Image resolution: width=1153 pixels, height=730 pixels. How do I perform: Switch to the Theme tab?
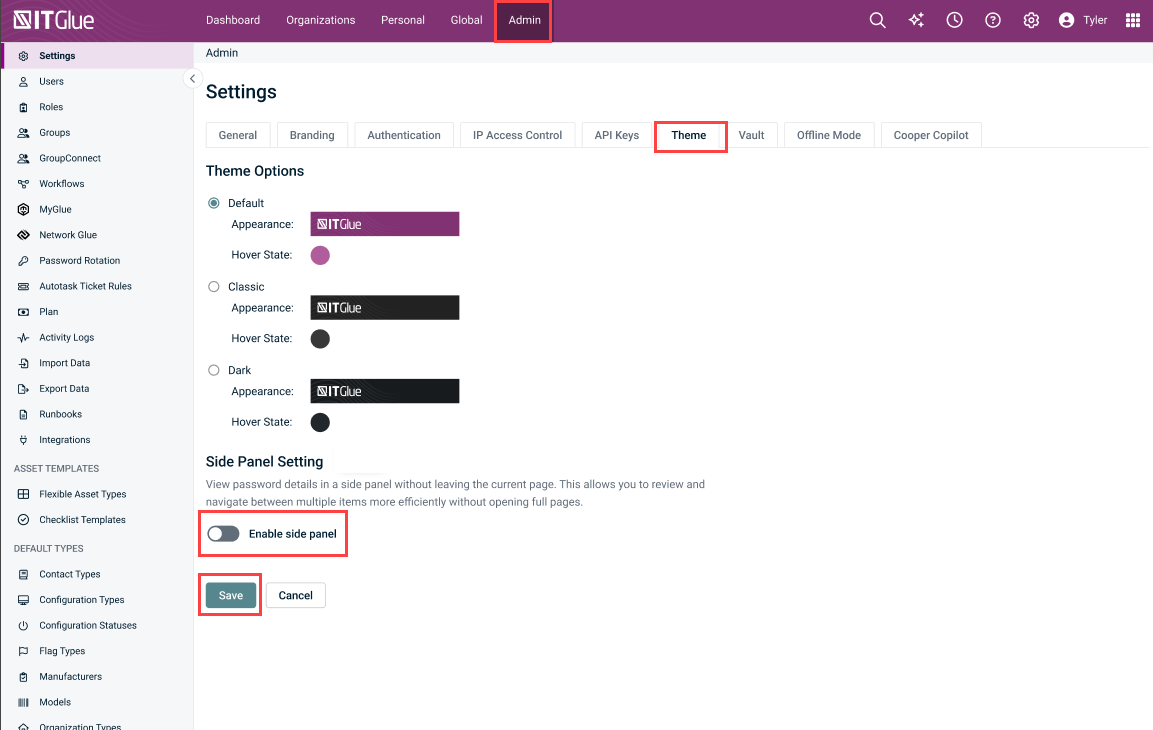click(689, 135)
